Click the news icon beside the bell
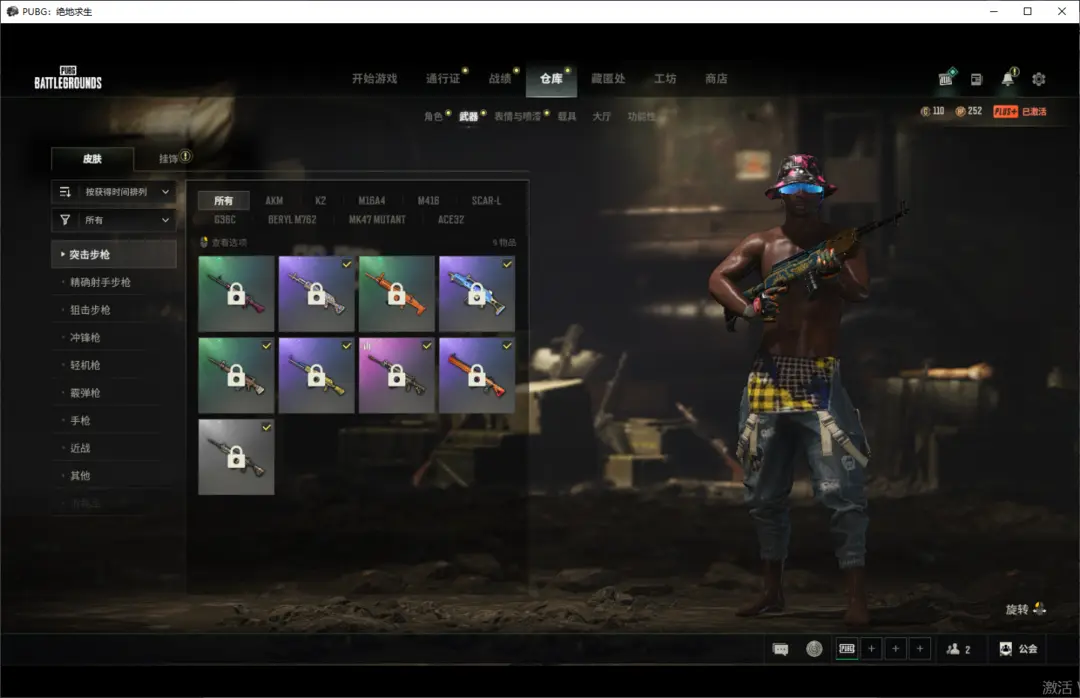Screen dimensions: 1080x698 [976, 79]
